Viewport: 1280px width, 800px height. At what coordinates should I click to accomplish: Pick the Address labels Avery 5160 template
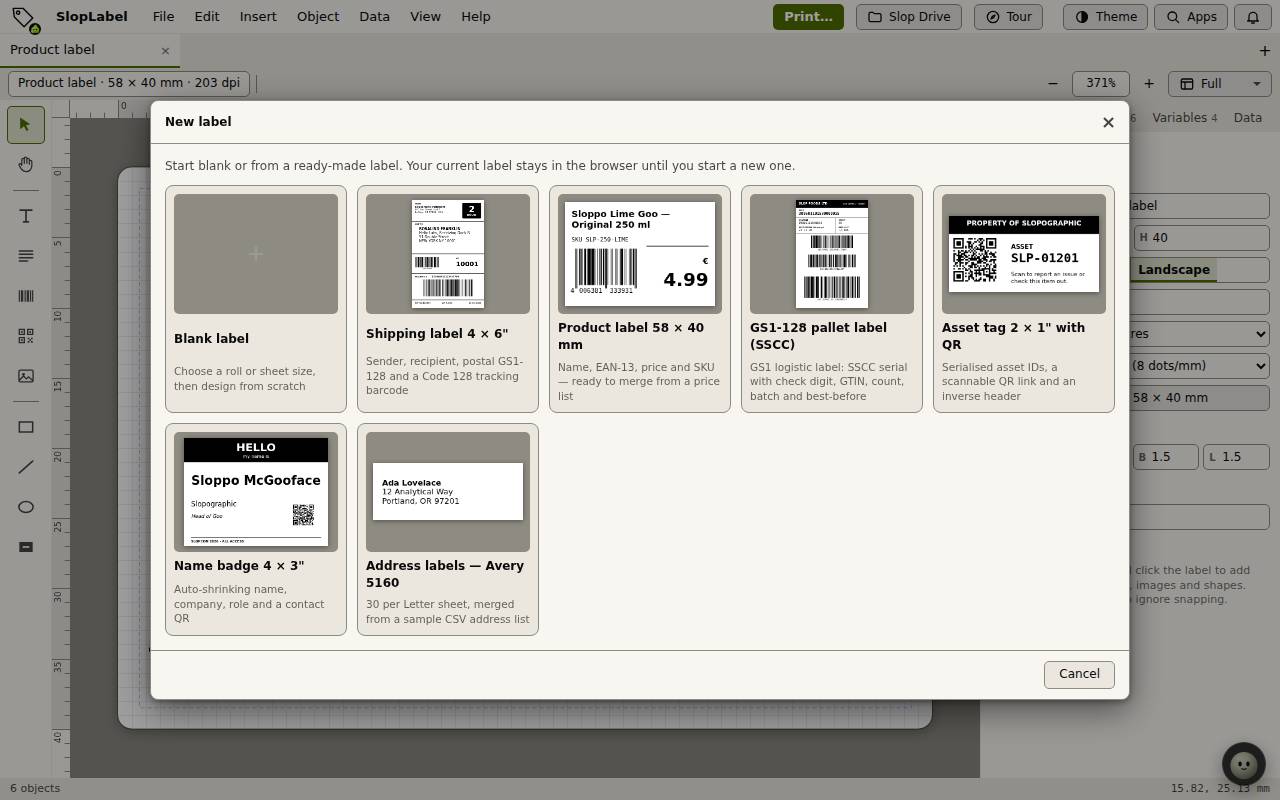pos(448,530)
